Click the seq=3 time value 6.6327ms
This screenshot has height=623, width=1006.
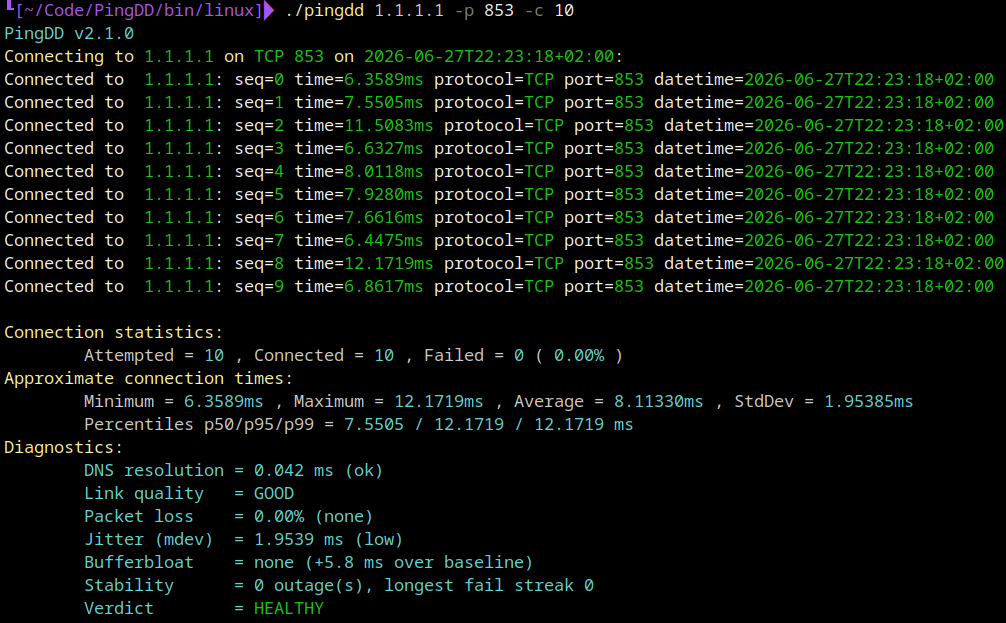coord(384,149)
